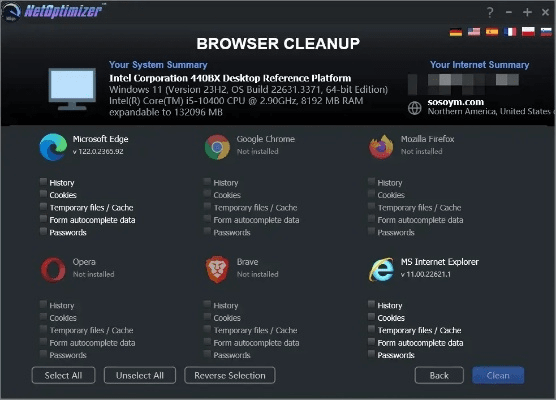Click 'Not installed' under Brave

coord(257,274)
